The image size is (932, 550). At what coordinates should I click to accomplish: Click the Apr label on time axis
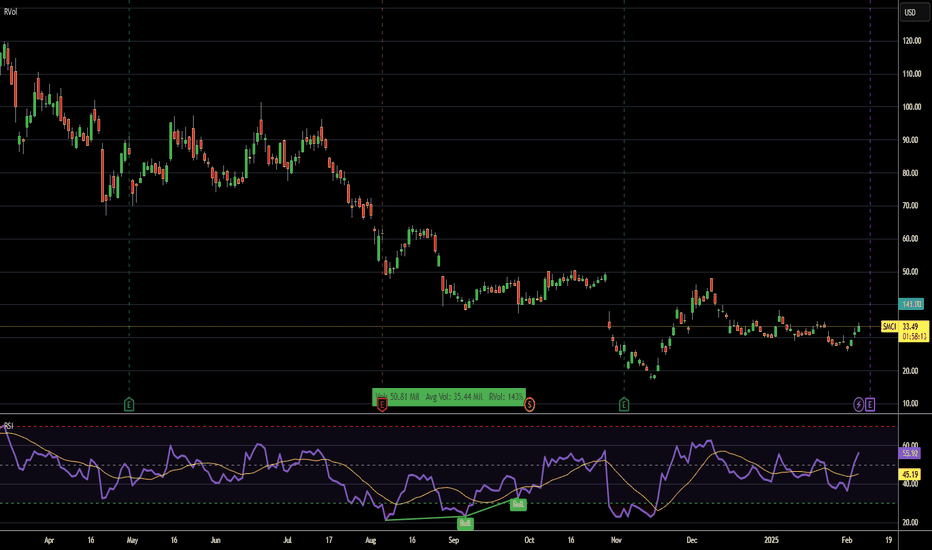pyautogui.click(x=49, y=540)
